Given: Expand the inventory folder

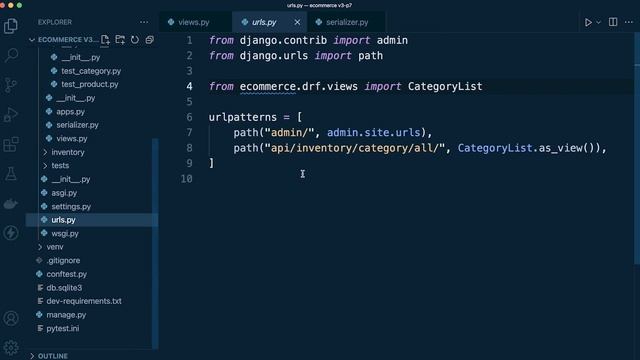Looking at the screenshot, I should tap(68, 152).
